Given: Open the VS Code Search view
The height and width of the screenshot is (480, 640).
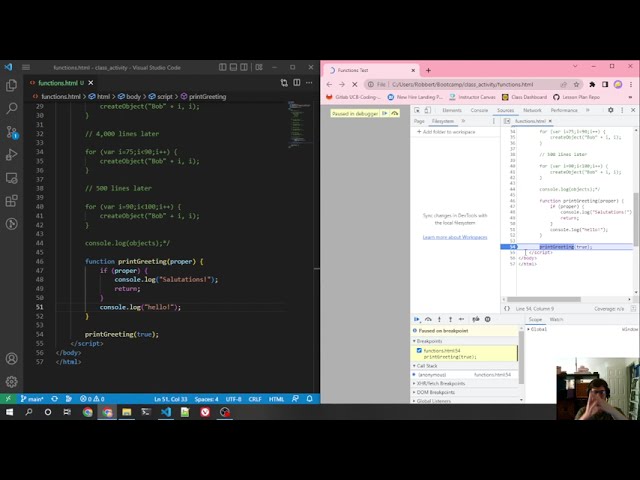Looking at the screenshot, I should coord(11,109).
